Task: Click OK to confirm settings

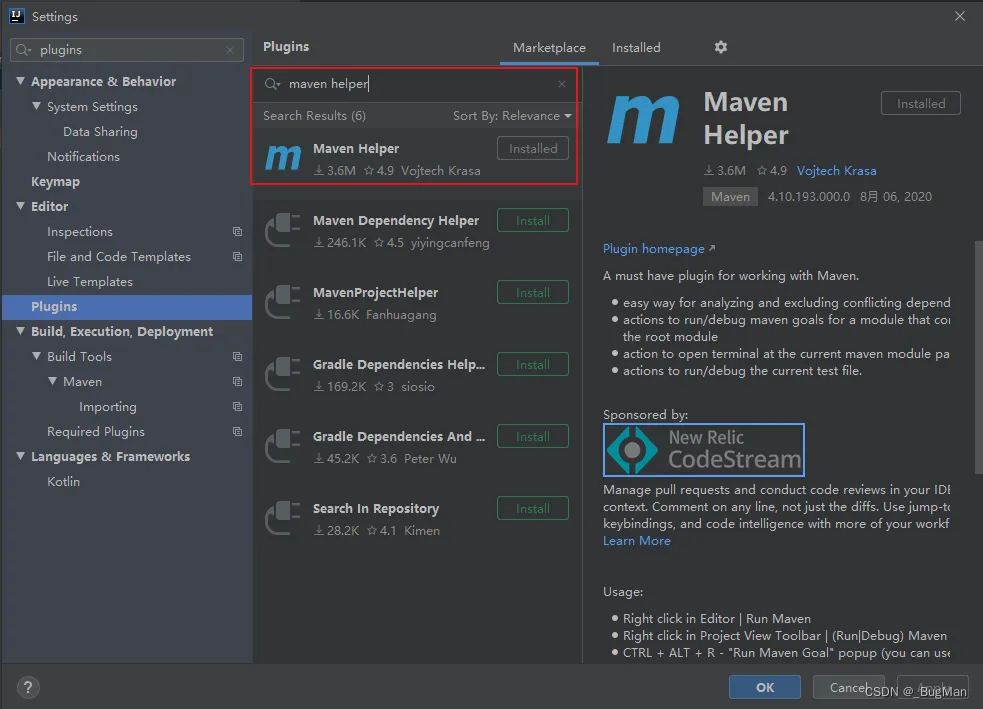Action: (765, 687)
